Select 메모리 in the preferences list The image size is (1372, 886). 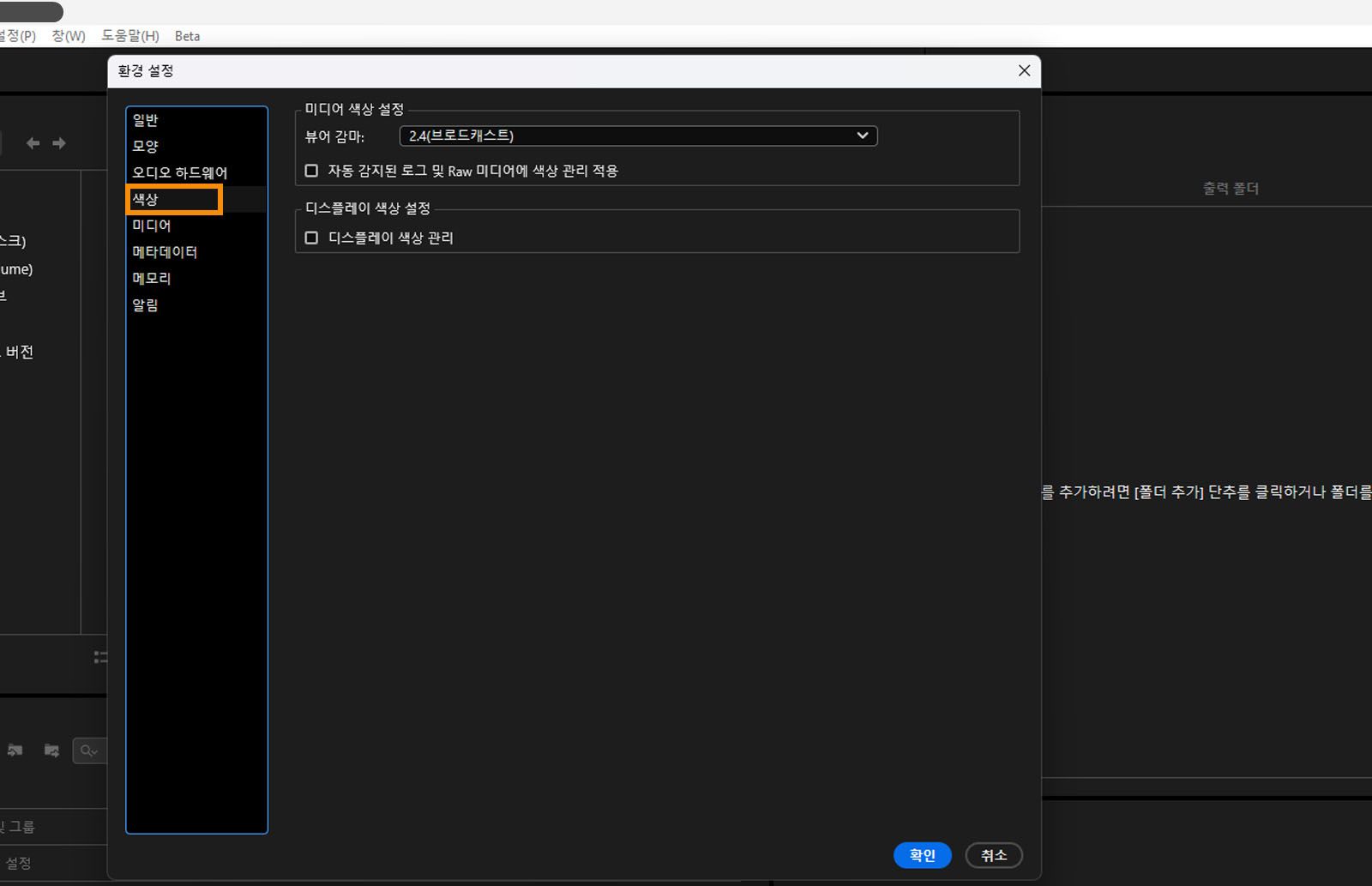(x=196, y=279)
